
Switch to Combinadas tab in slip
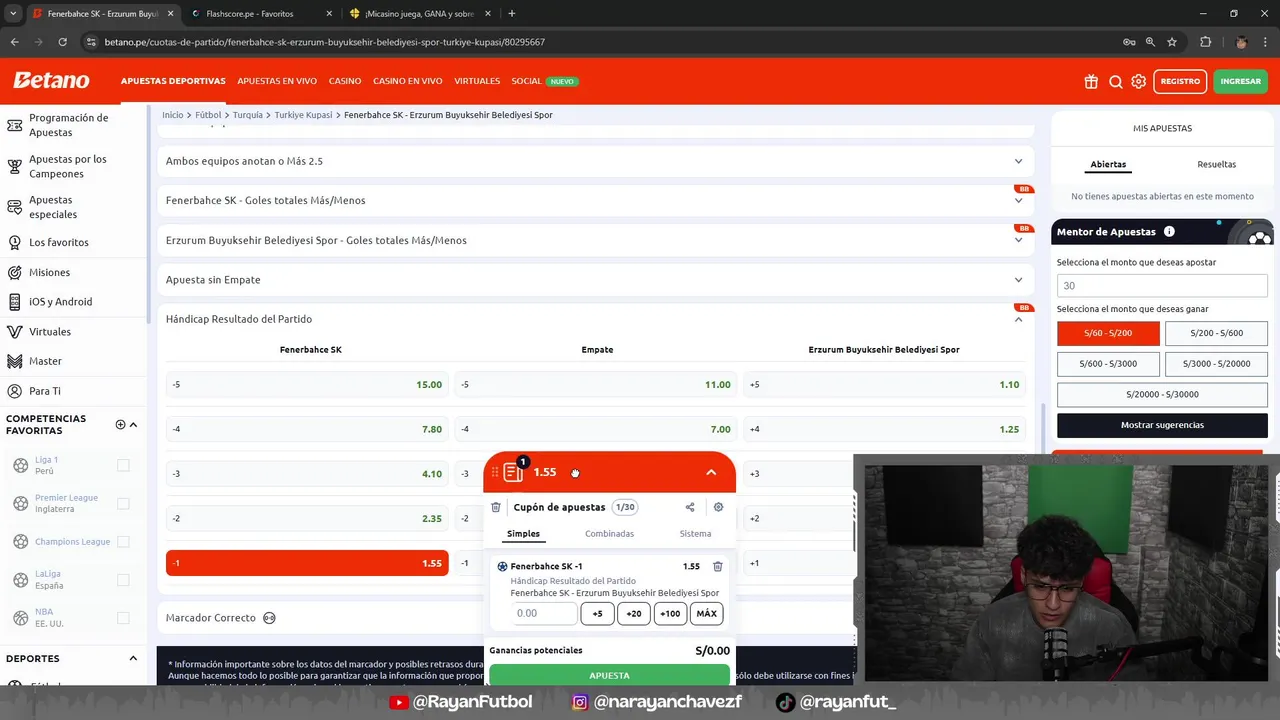(x=609, y=534)
